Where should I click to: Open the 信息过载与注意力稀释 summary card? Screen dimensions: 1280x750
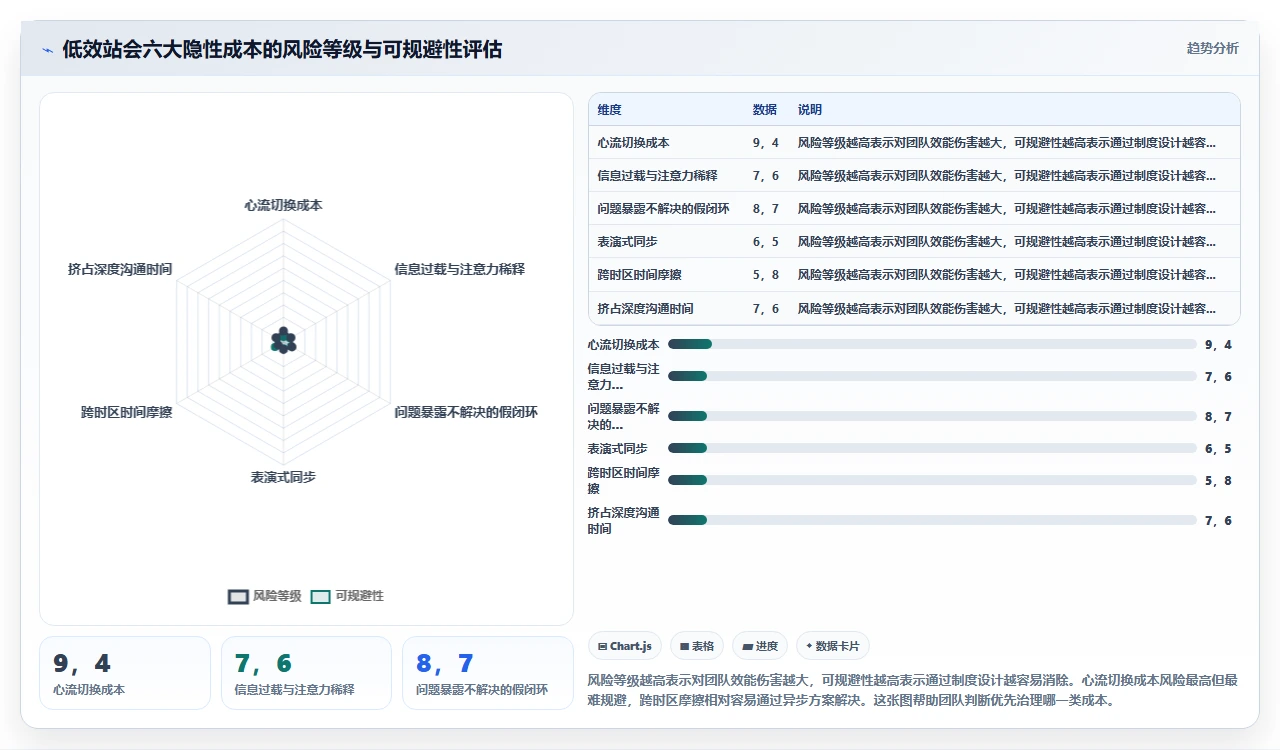(x=306, y=673)
